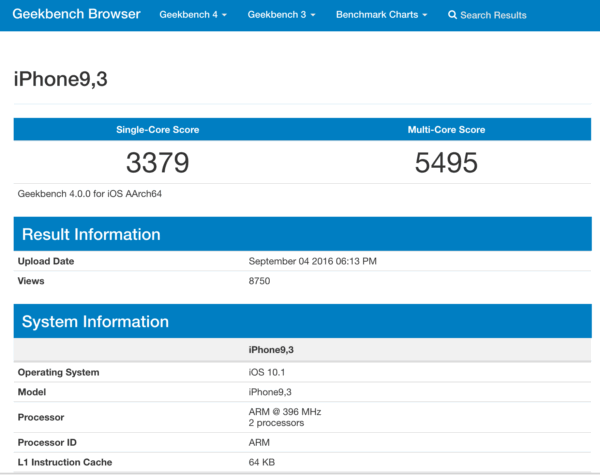Expand the Geekbench 3 dropdown

(281, 16)
